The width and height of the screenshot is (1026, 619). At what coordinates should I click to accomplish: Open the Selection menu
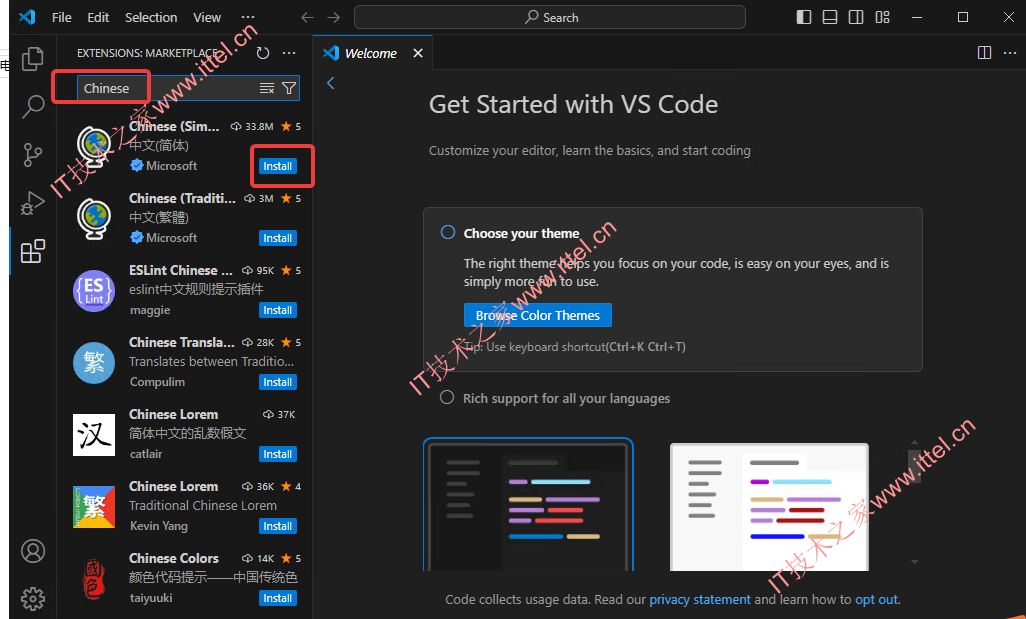151,18
